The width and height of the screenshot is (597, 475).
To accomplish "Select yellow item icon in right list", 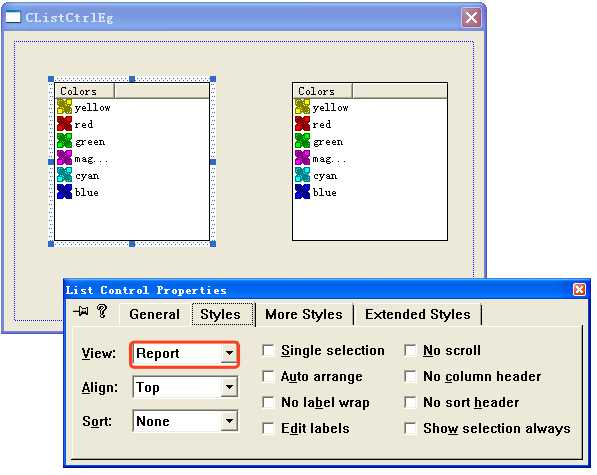I will click(x=302, y=107).
